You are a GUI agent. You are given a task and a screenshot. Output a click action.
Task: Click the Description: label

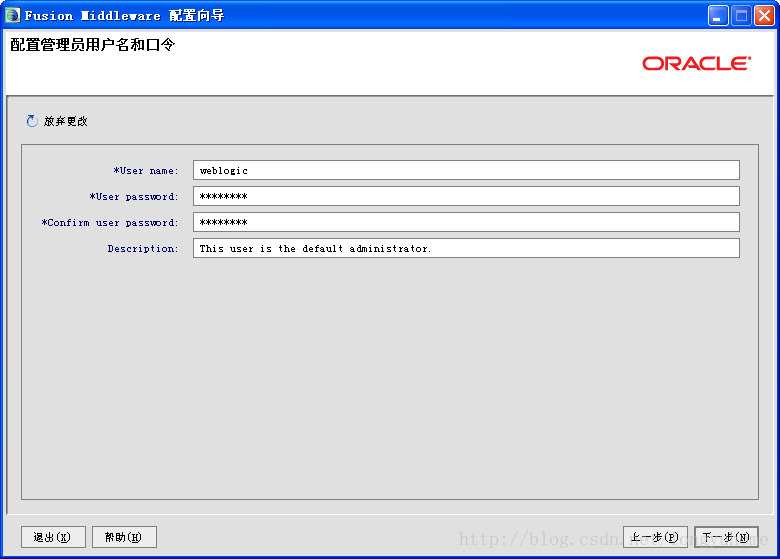pos(143,248)
